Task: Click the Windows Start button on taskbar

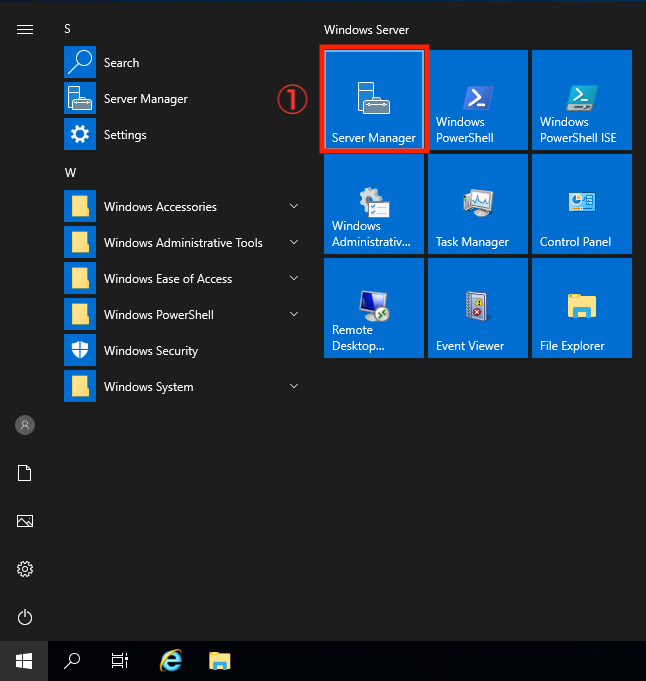Action: click(24, 661)
